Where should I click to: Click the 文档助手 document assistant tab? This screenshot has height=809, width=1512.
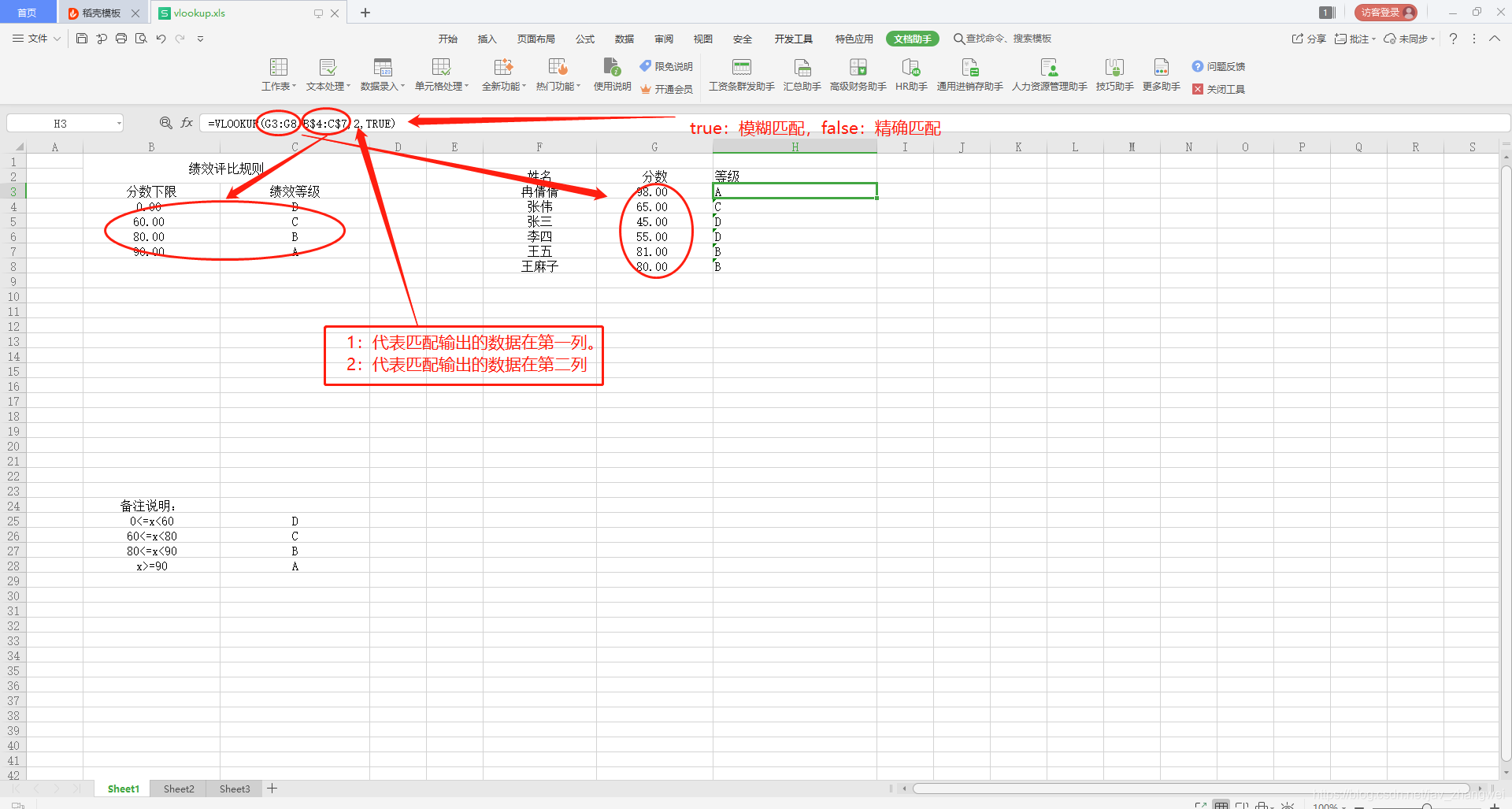(913, 39)
